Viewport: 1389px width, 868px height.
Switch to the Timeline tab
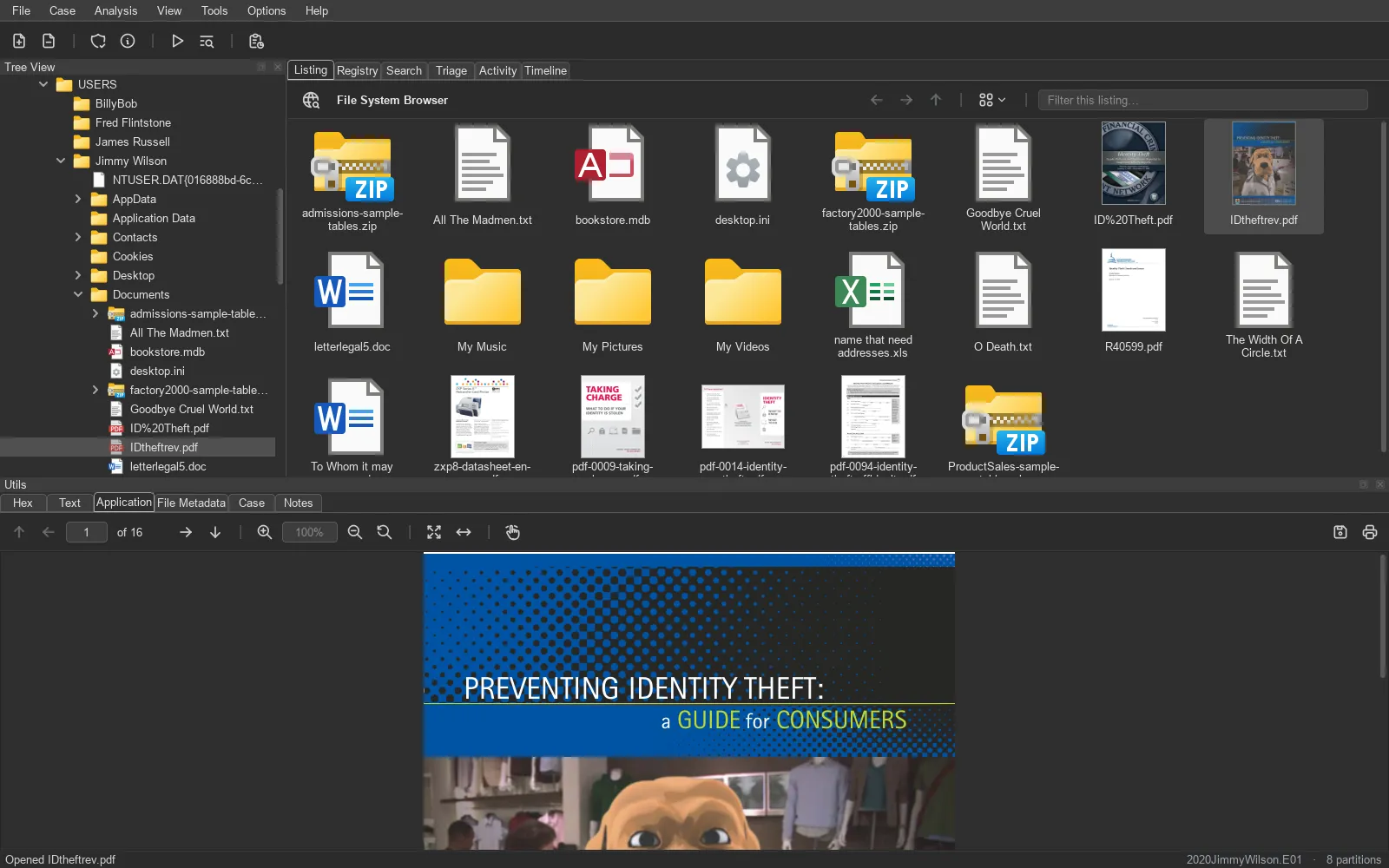tap(545, 70)
